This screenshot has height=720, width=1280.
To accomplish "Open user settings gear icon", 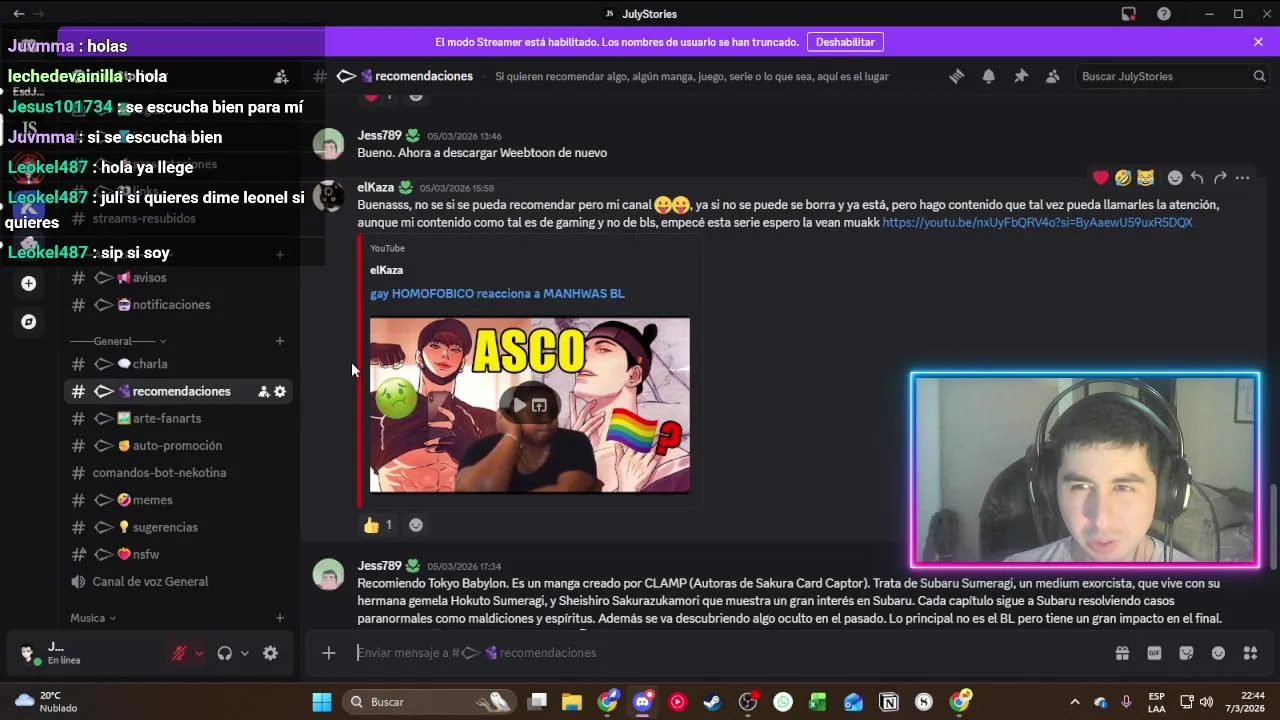I will click(x=270, y=653).
